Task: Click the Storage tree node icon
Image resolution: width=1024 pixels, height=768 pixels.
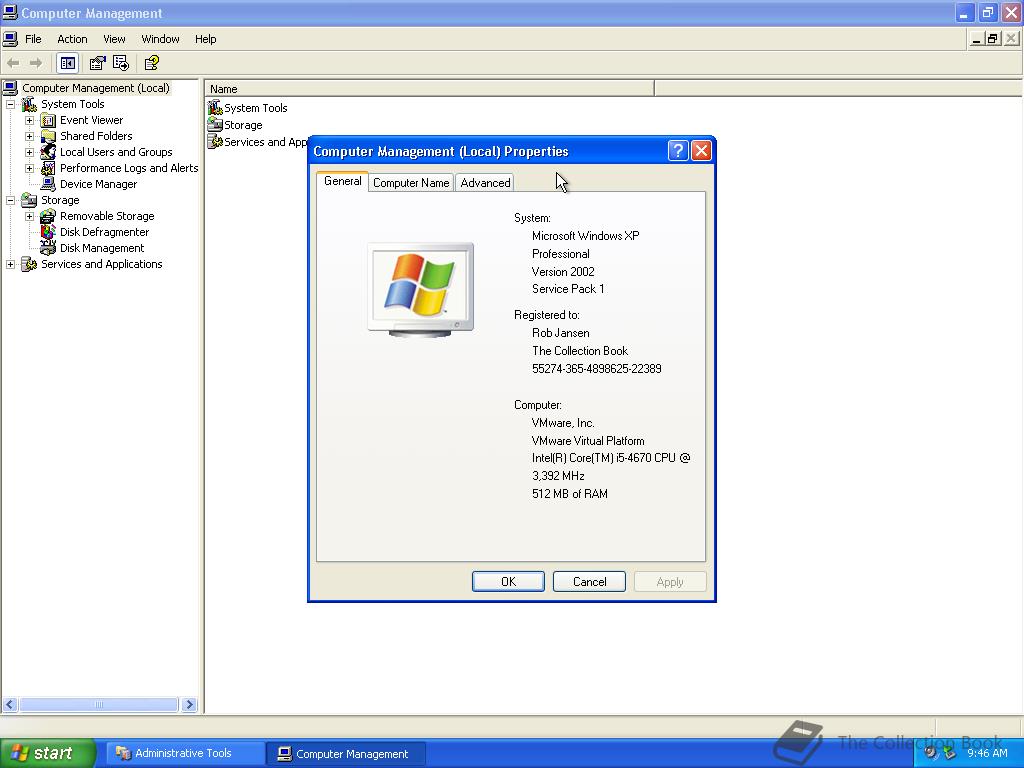Action: 29,200
